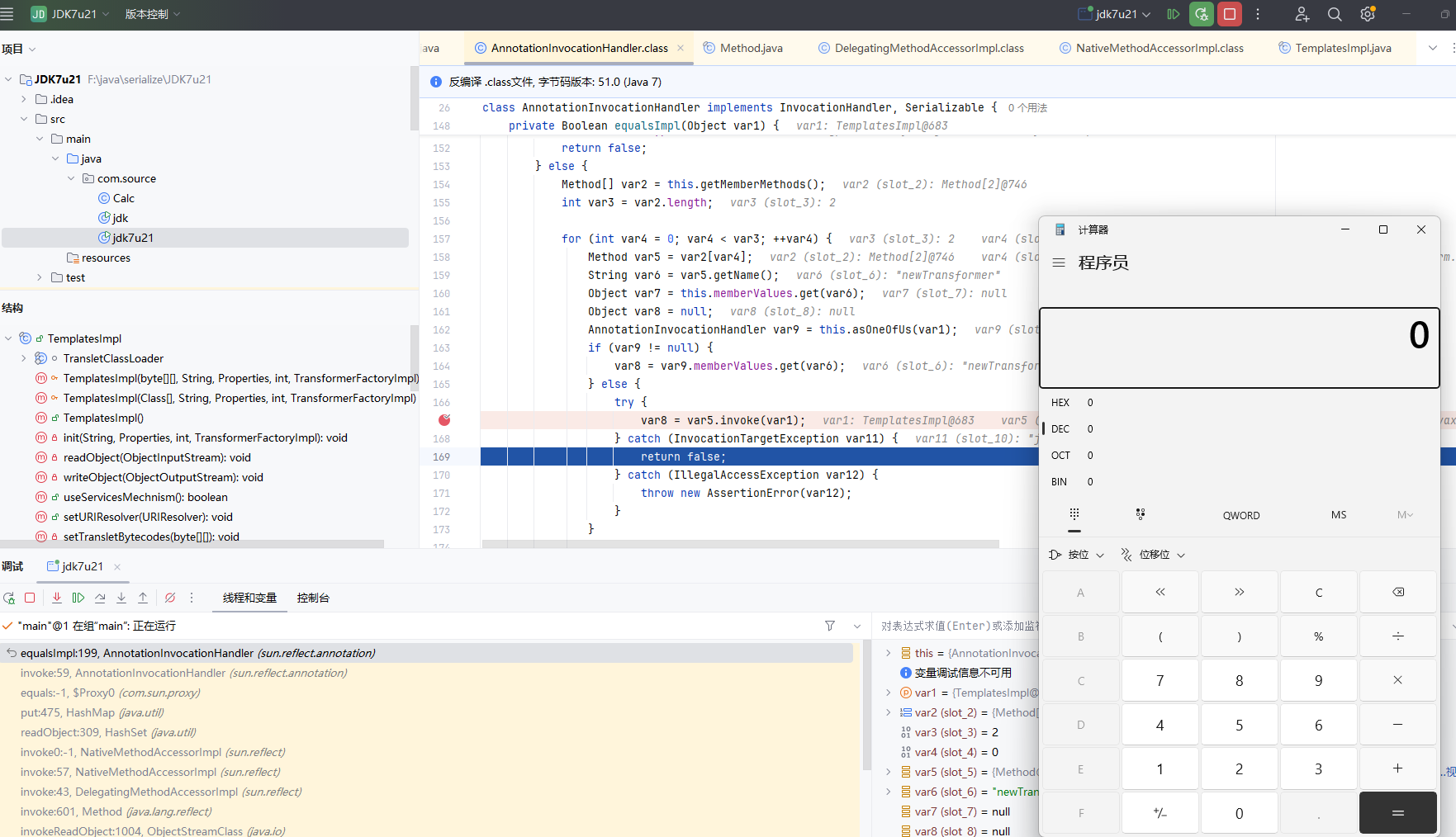Open the 按位 bitwise dropdown in calculator
Screen dimensions: 1456x837
pyautogui.click(x=1076, y=555)
